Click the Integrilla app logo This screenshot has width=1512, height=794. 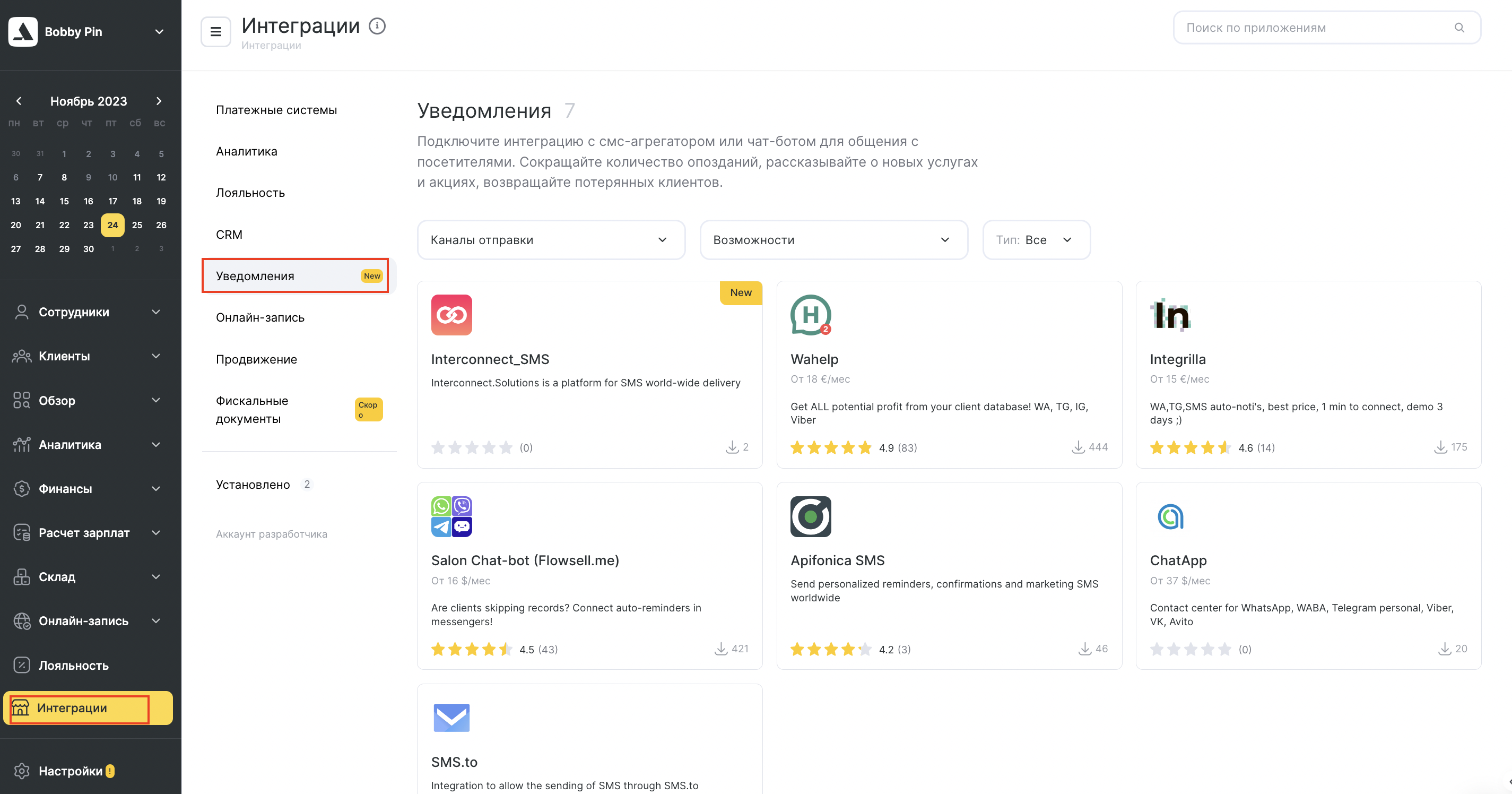(1170, 315)
